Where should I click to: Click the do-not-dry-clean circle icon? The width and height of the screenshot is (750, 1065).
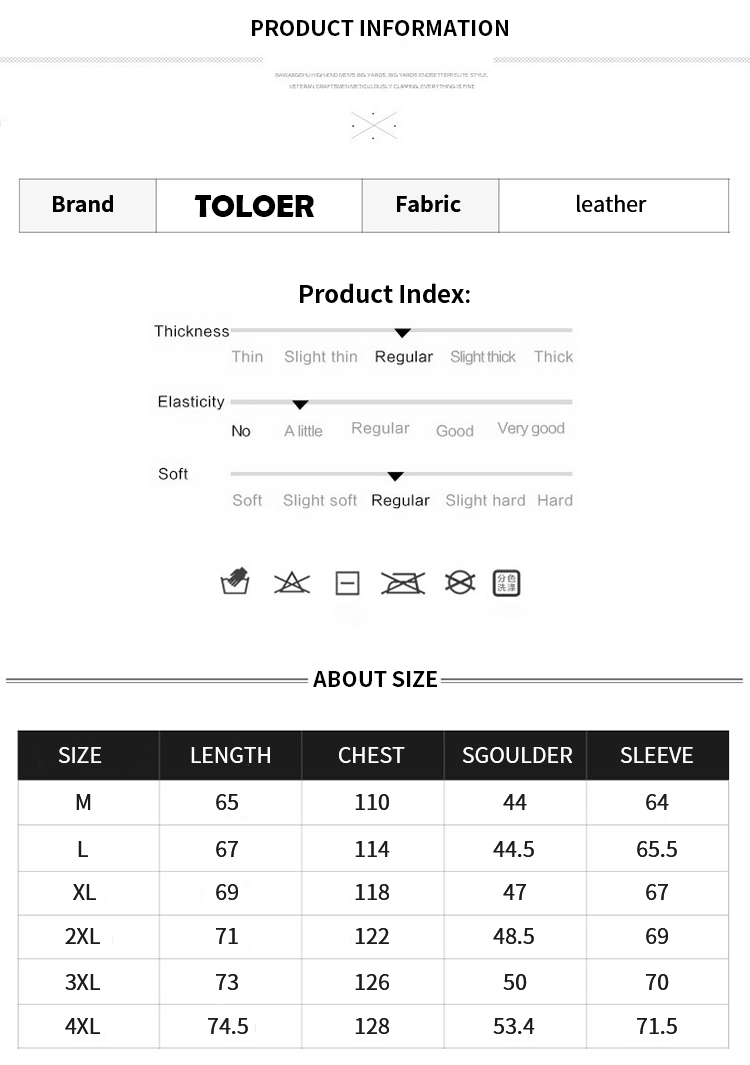point(459,582)
